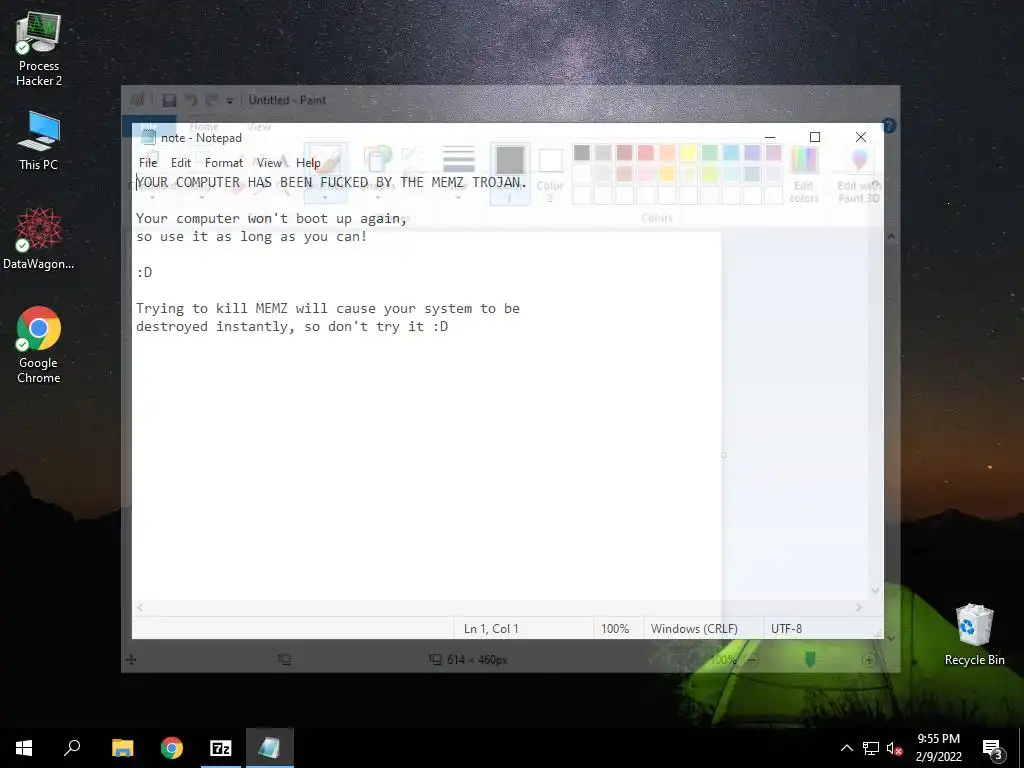Open the Windows Start menu

tap(24, 748)
